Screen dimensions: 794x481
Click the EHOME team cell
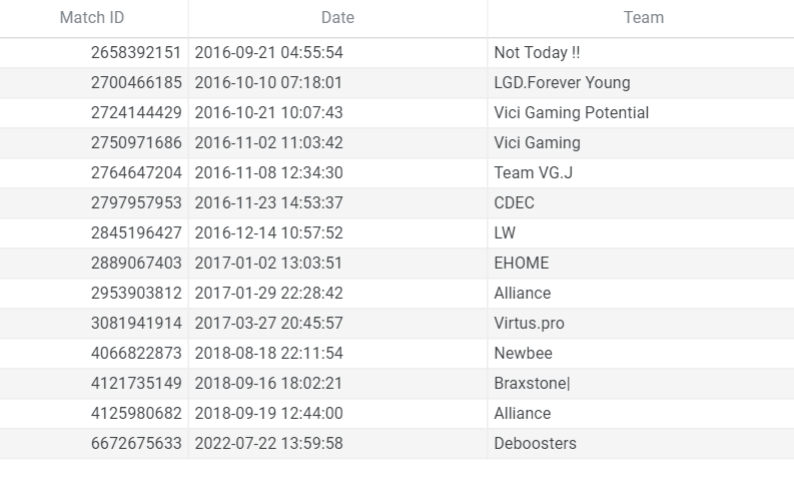pos(521,264)
